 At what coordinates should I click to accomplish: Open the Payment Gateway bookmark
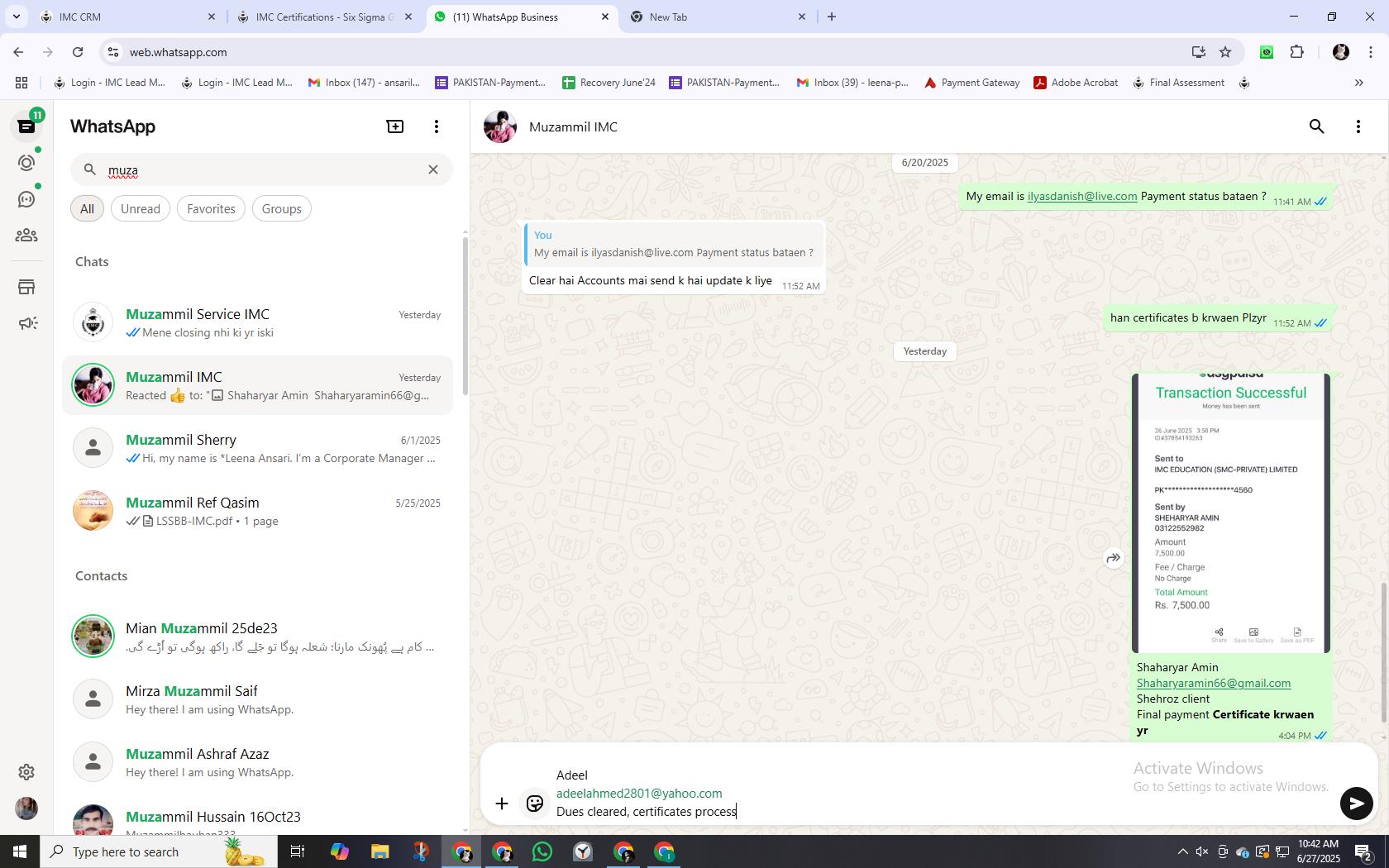click(971, 83)
